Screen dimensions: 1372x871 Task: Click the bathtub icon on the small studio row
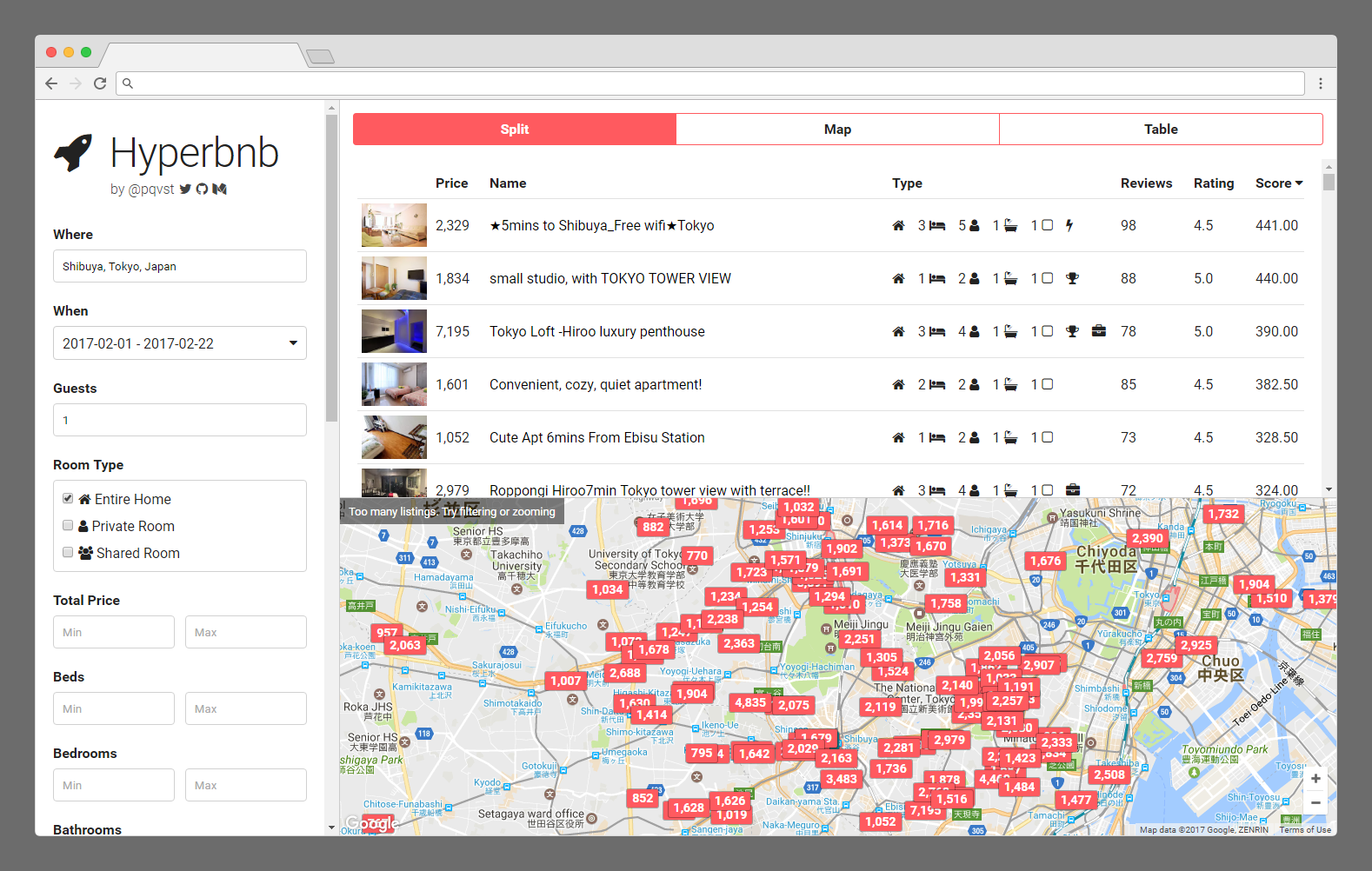(1010, 278)
